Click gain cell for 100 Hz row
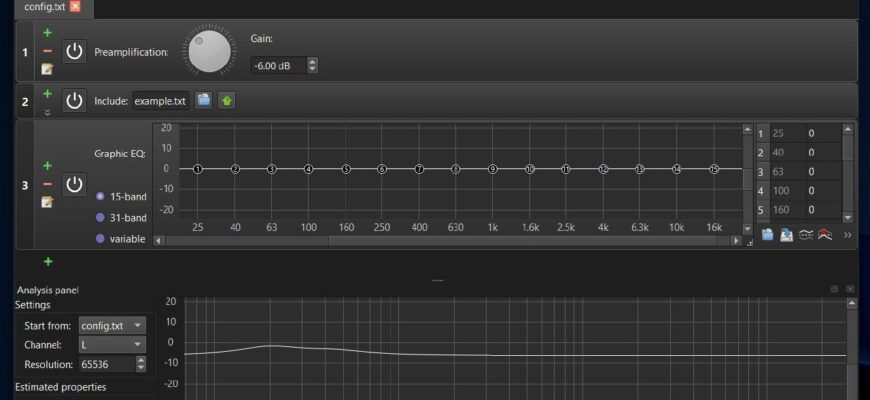This screenshot has width=870, height=400. 823,191
